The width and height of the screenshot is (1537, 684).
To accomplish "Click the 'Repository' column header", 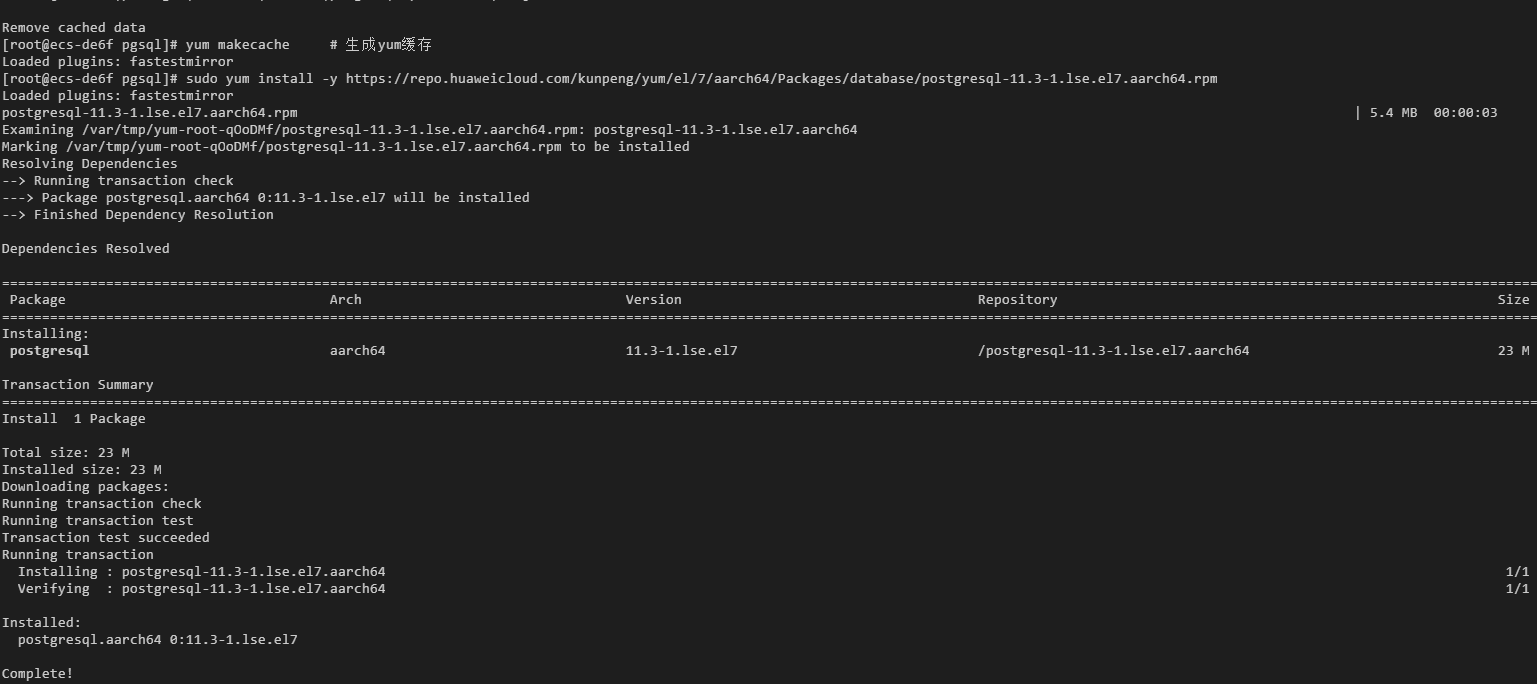I will 1017,299.
